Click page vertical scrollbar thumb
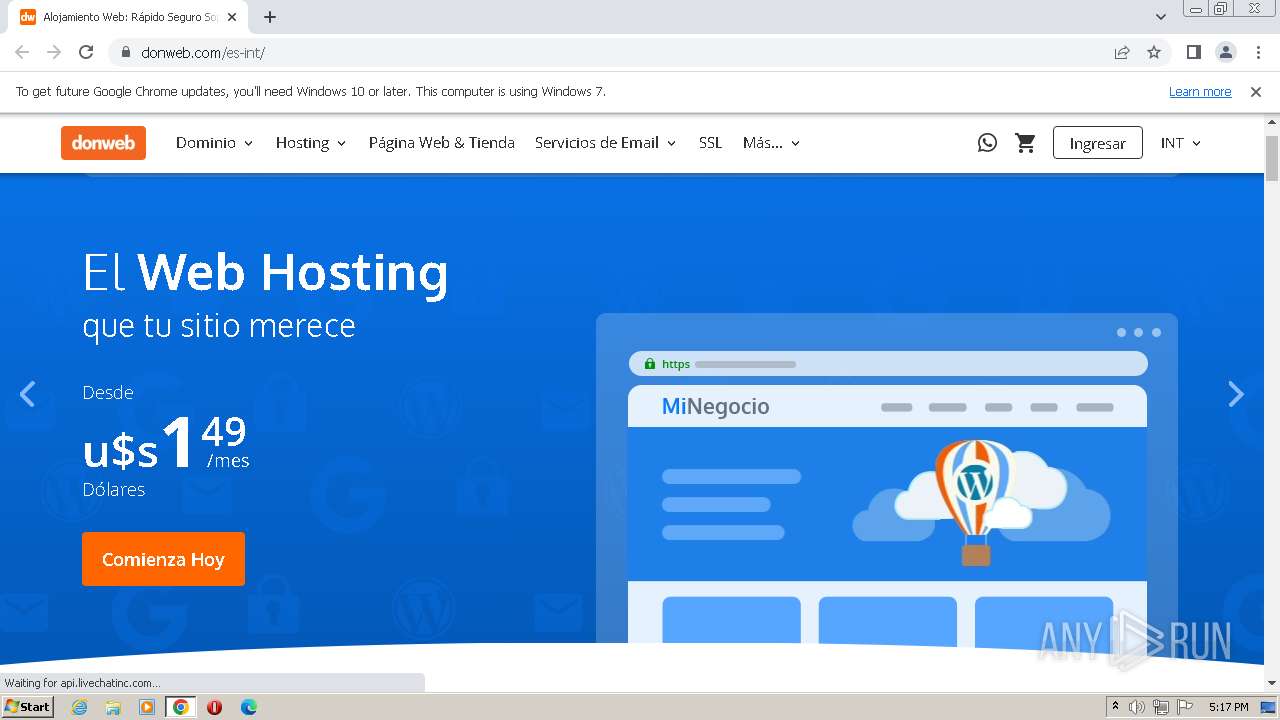Image resolution: width=1280 pixels, height=720 pixels. [x=1272, y=157]
